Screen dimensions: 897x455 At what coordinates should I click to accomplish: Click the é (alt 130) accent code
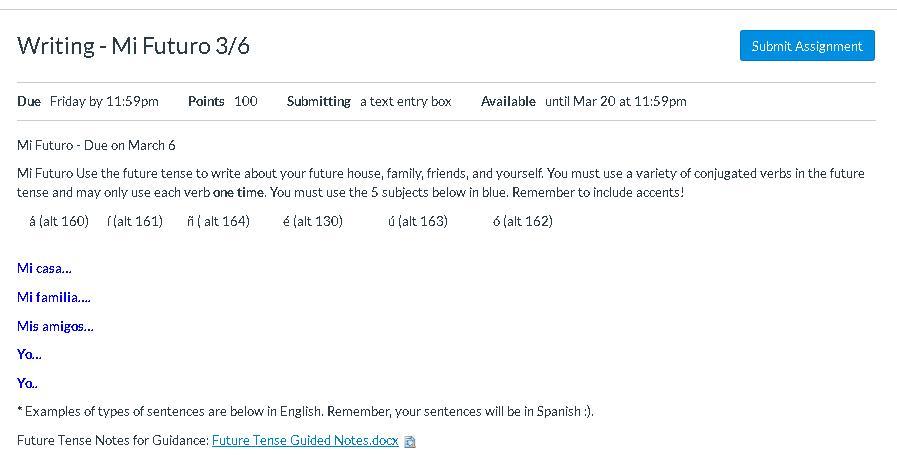tap(312, 221)
